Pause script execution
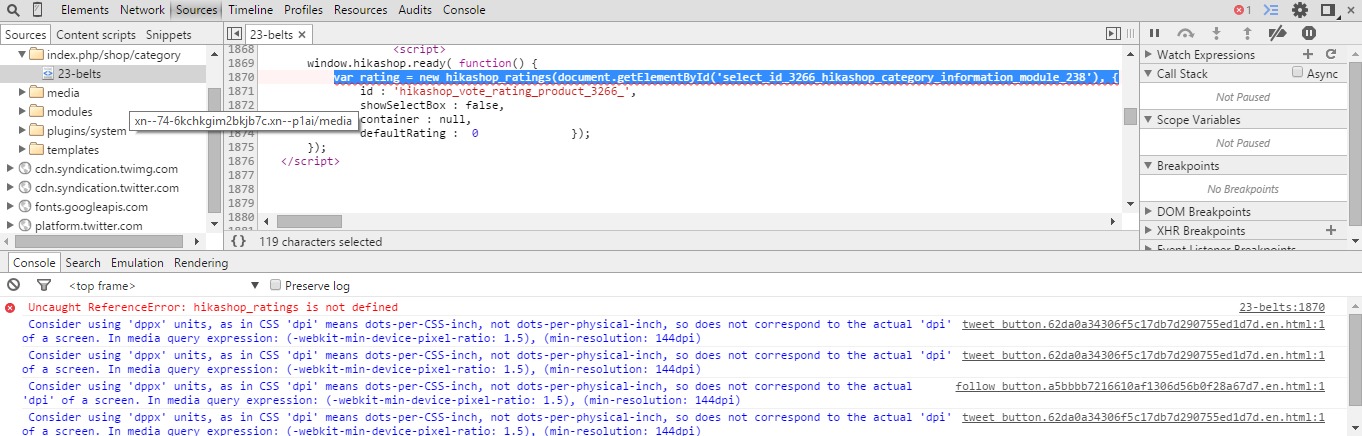This screenshot has height=436, width=1362. coord(1155,33)
